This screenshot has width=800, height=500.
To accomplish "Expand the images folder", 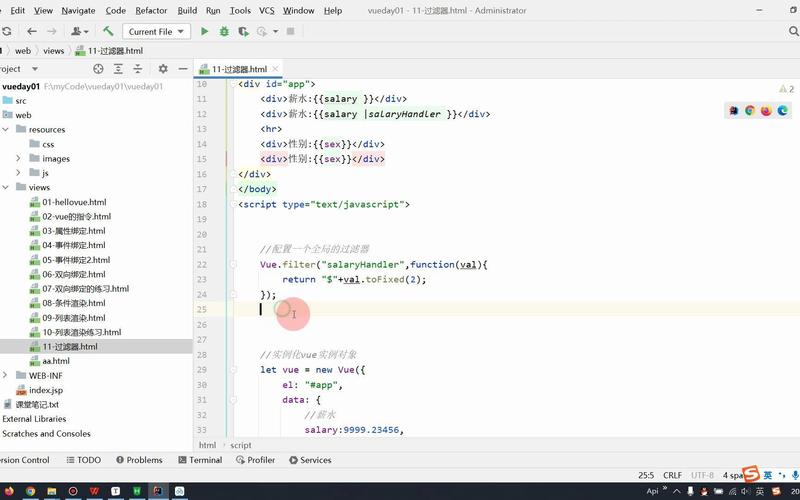I will click(x=19, y=159).
